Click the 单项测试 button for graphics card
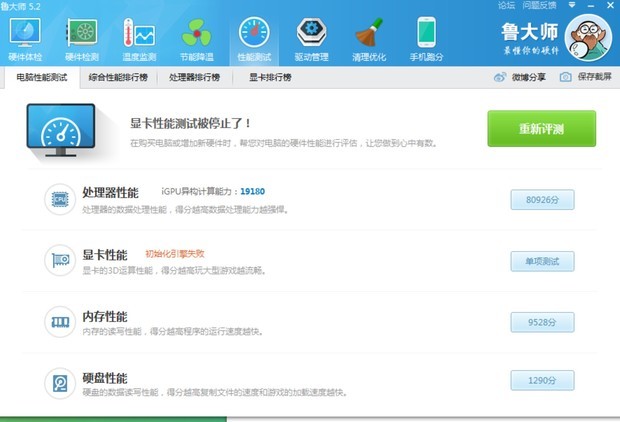The width and height of the screenshot is (620, 422). (x=542, y=261)
